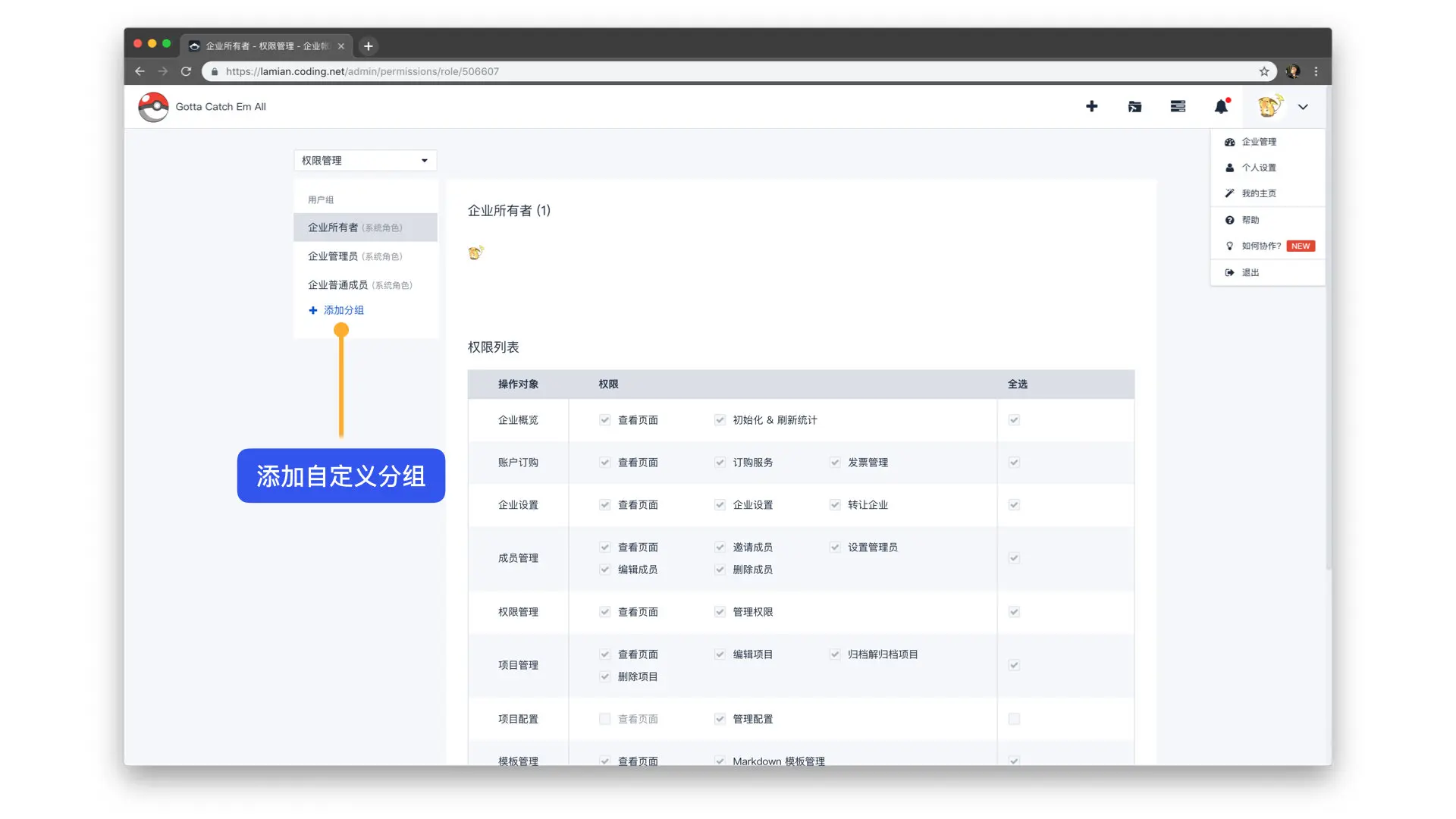1456x819 pixels.
Task: Click member avatar under 企业所有者 heading
Action: point(475,253)
